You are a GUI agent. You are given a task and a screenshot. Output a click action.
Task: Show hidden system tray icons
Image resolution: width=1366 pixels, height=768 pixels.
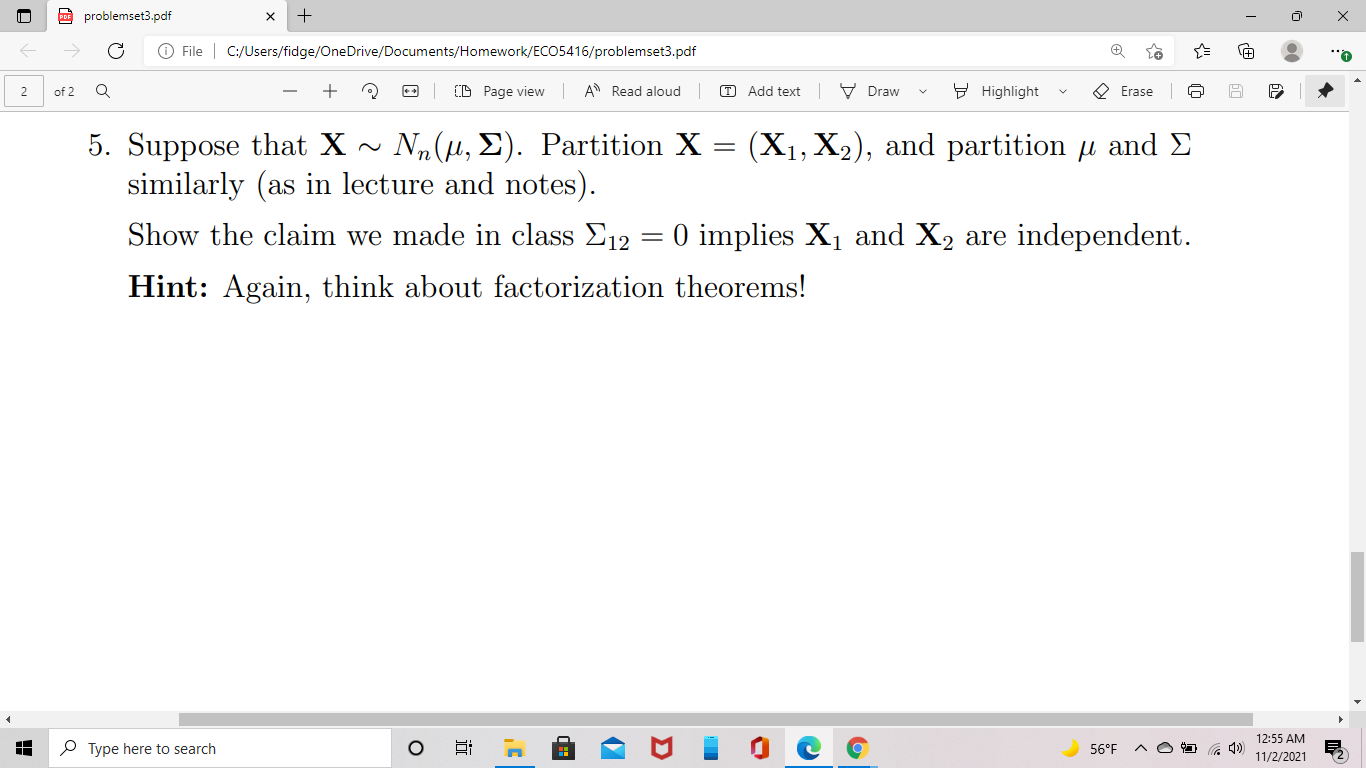click(x=1140, y=747)
